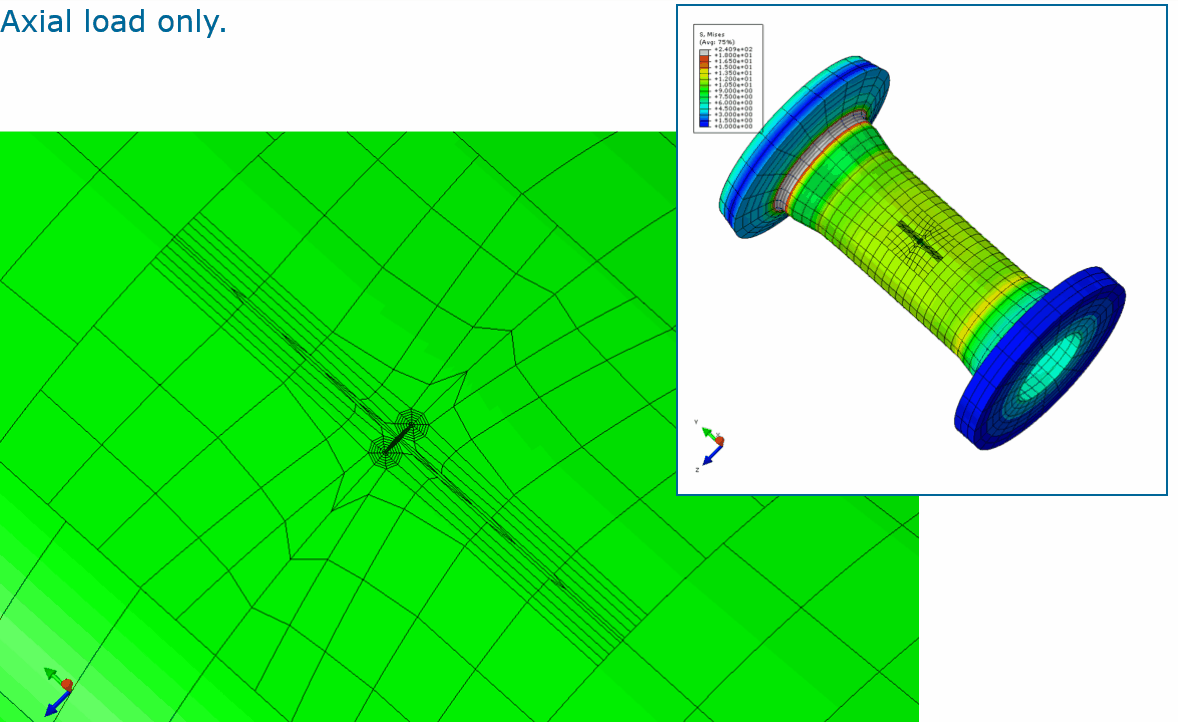Click the '(Avg: 75%)' legend label
Image resolution: width=1178 pixels, height=722 pixels.
point(716,42)
